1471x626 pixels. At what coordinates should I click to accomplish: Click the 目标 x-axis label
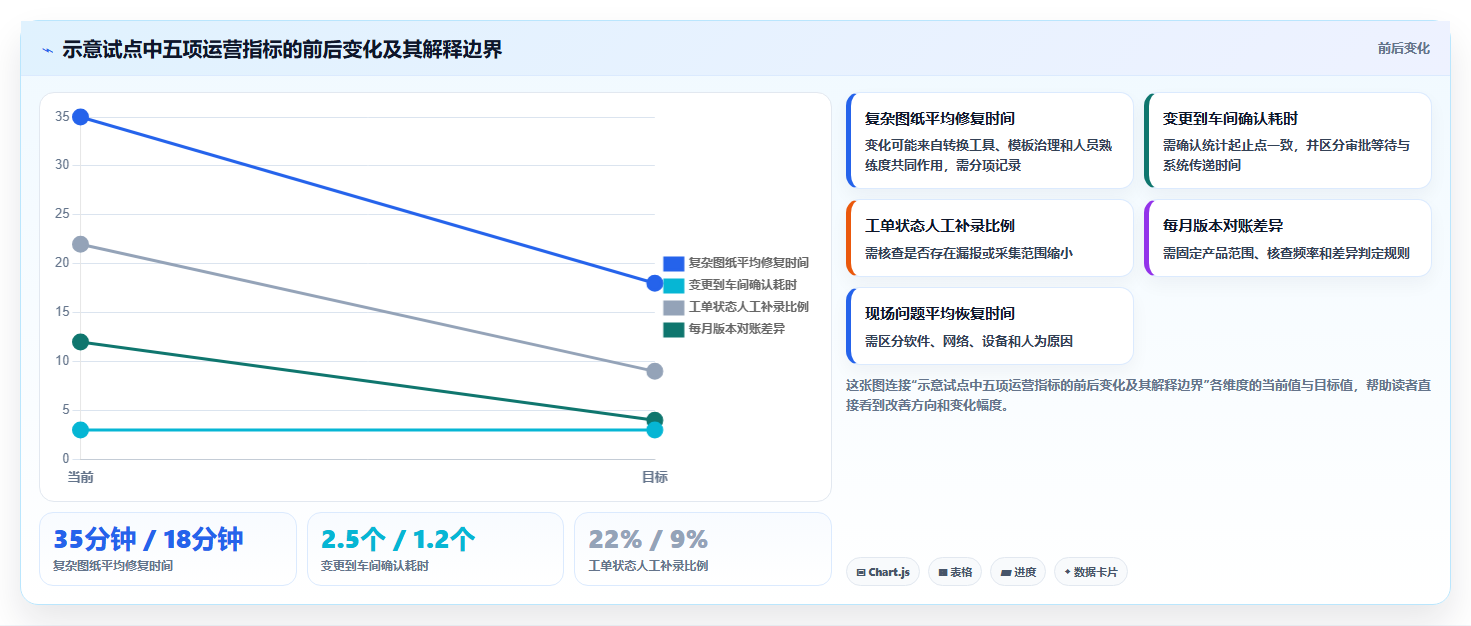(655, 477)
